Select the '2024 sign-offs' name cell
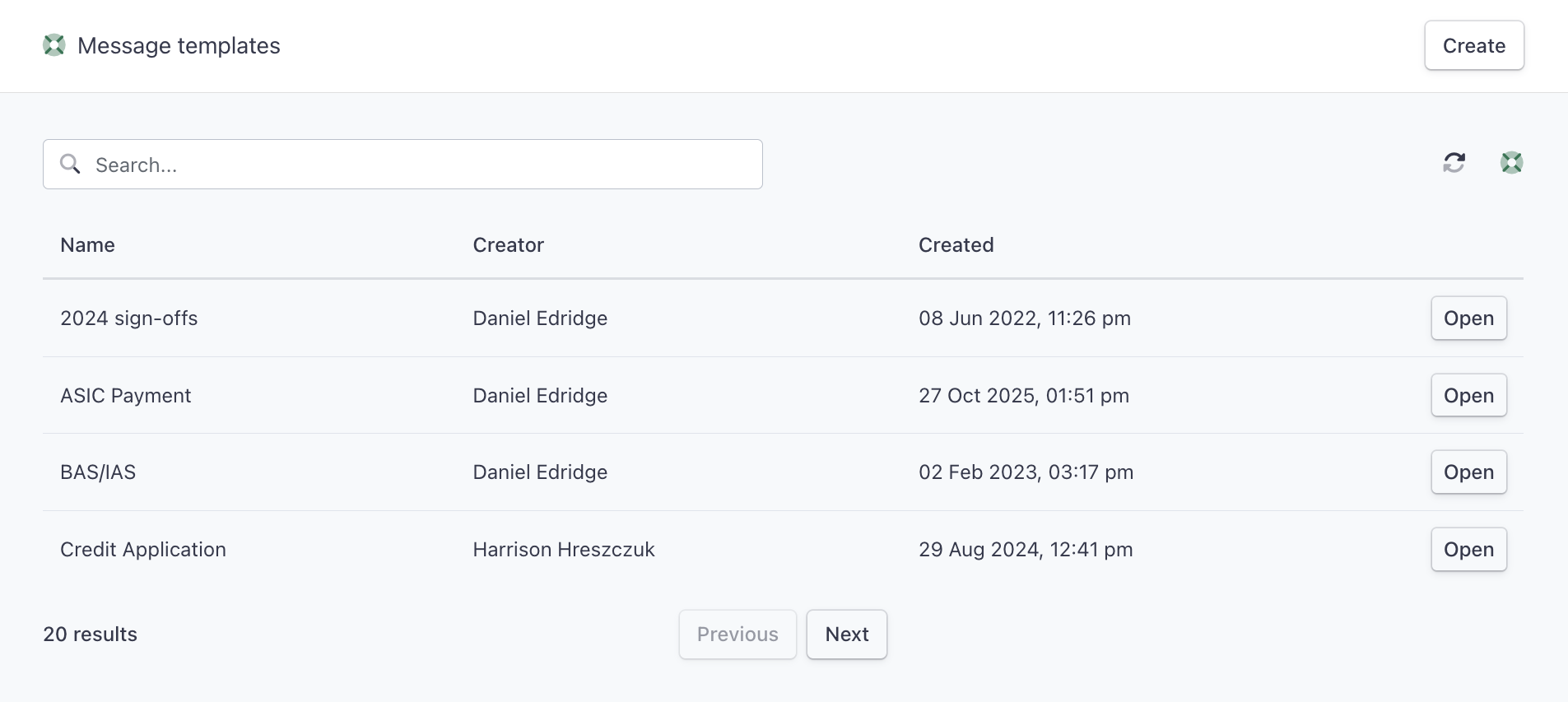This screenshot has width=1568, height=702. (x=129, y=318)
